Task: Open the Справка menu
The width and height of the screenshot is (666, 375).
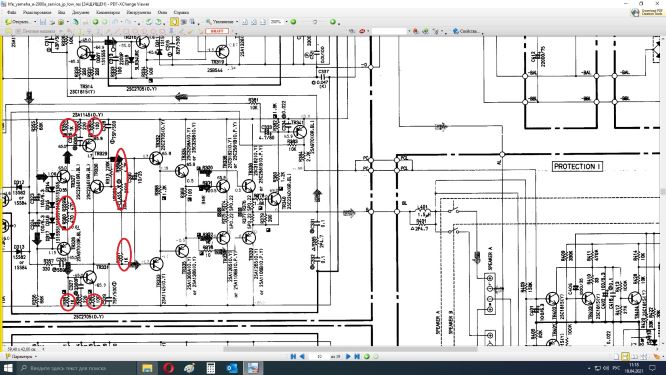Action: point(181,12)
